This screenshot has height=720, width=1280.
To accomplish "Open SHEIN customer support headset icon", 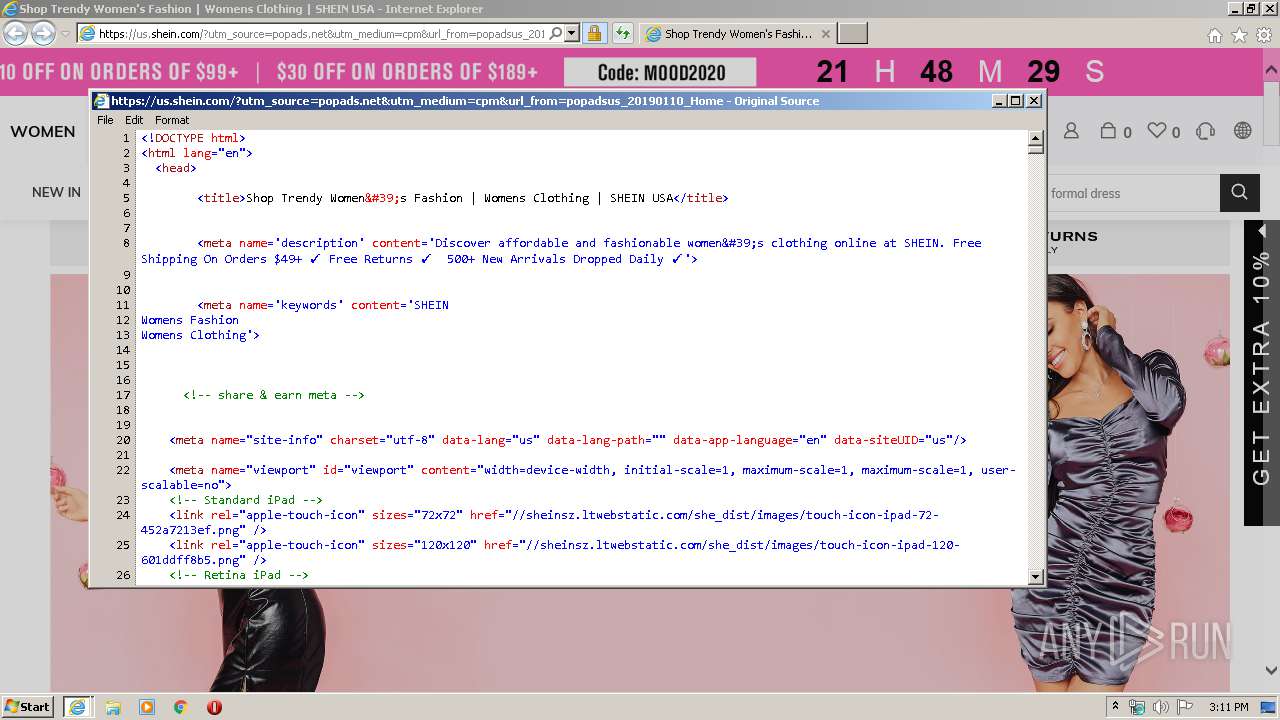I will pyautogui.click(x=1205, y=131).
